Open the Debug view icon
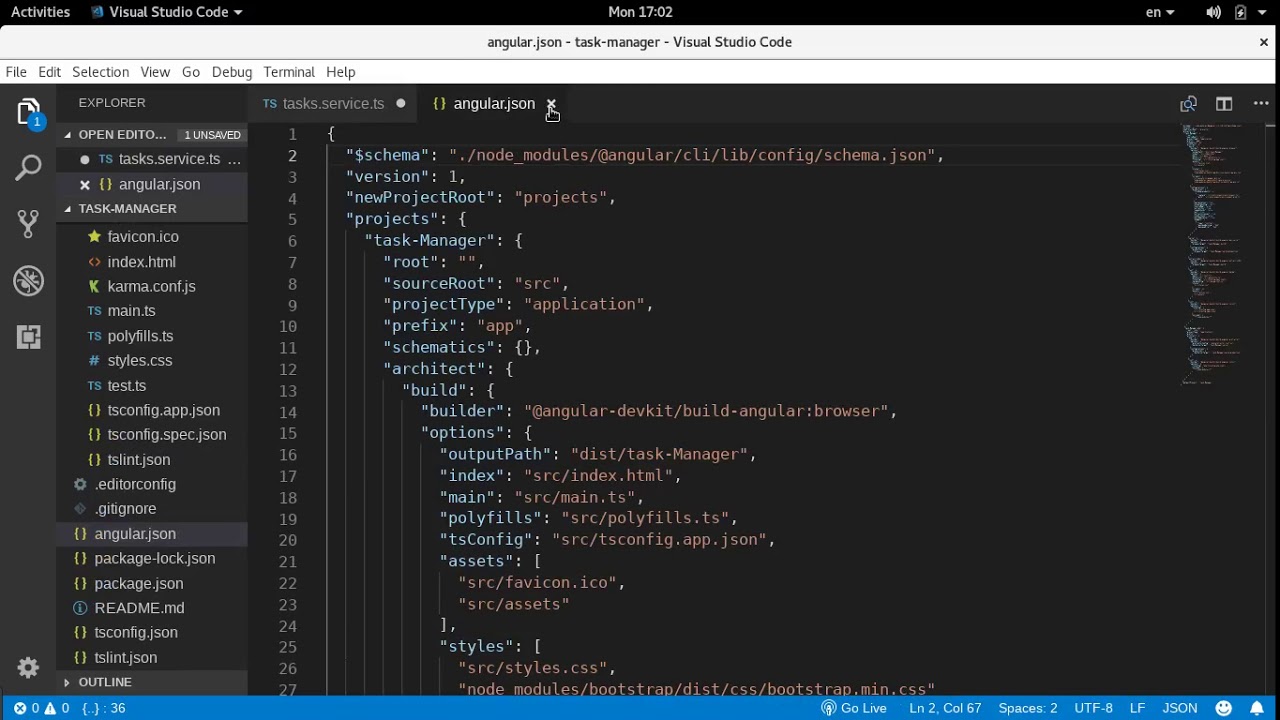This screenshot has width=1280, height=720. click(28, 281)
